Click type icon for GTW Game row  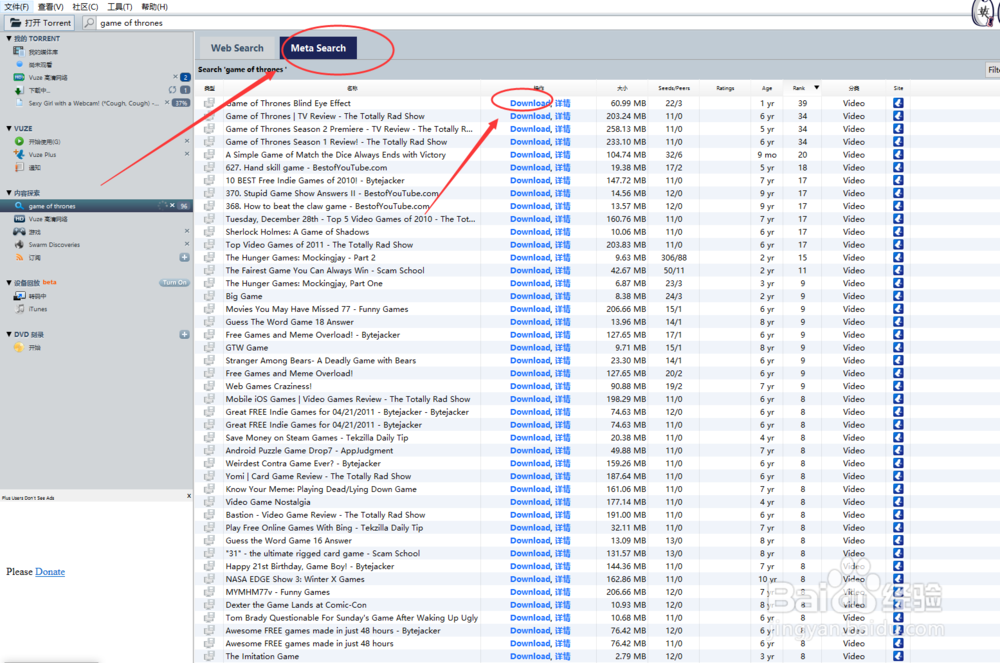[x=209, y=347]
